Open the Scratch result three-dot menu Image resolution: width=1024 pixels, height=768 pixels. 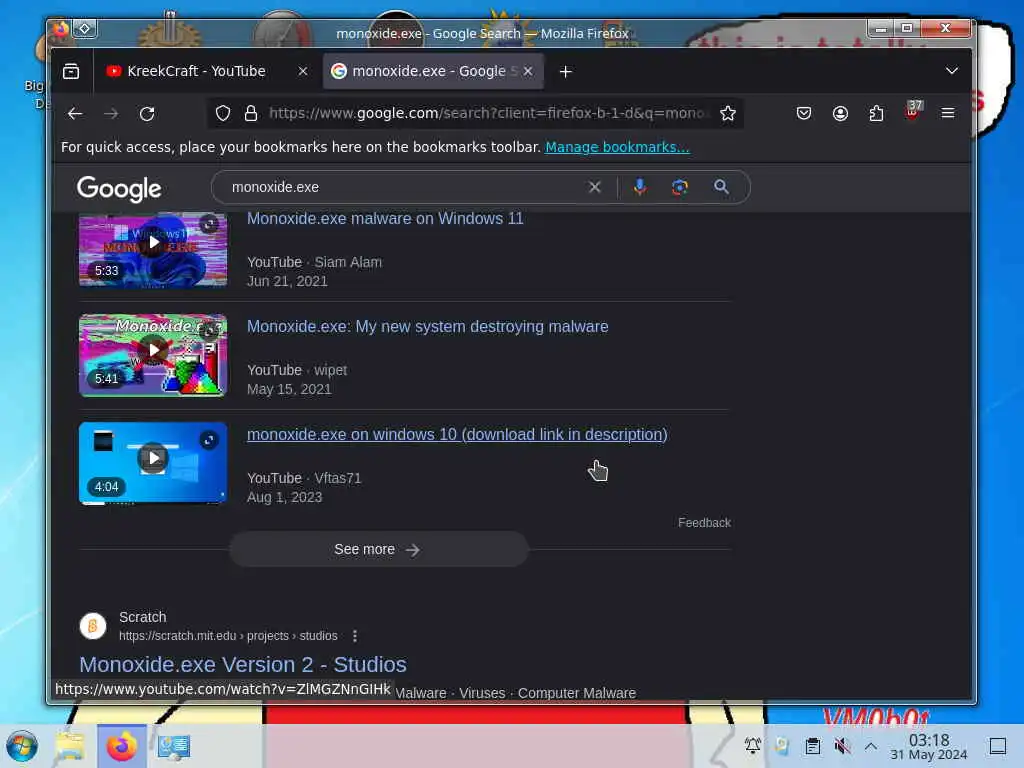(x=355, y=635)
